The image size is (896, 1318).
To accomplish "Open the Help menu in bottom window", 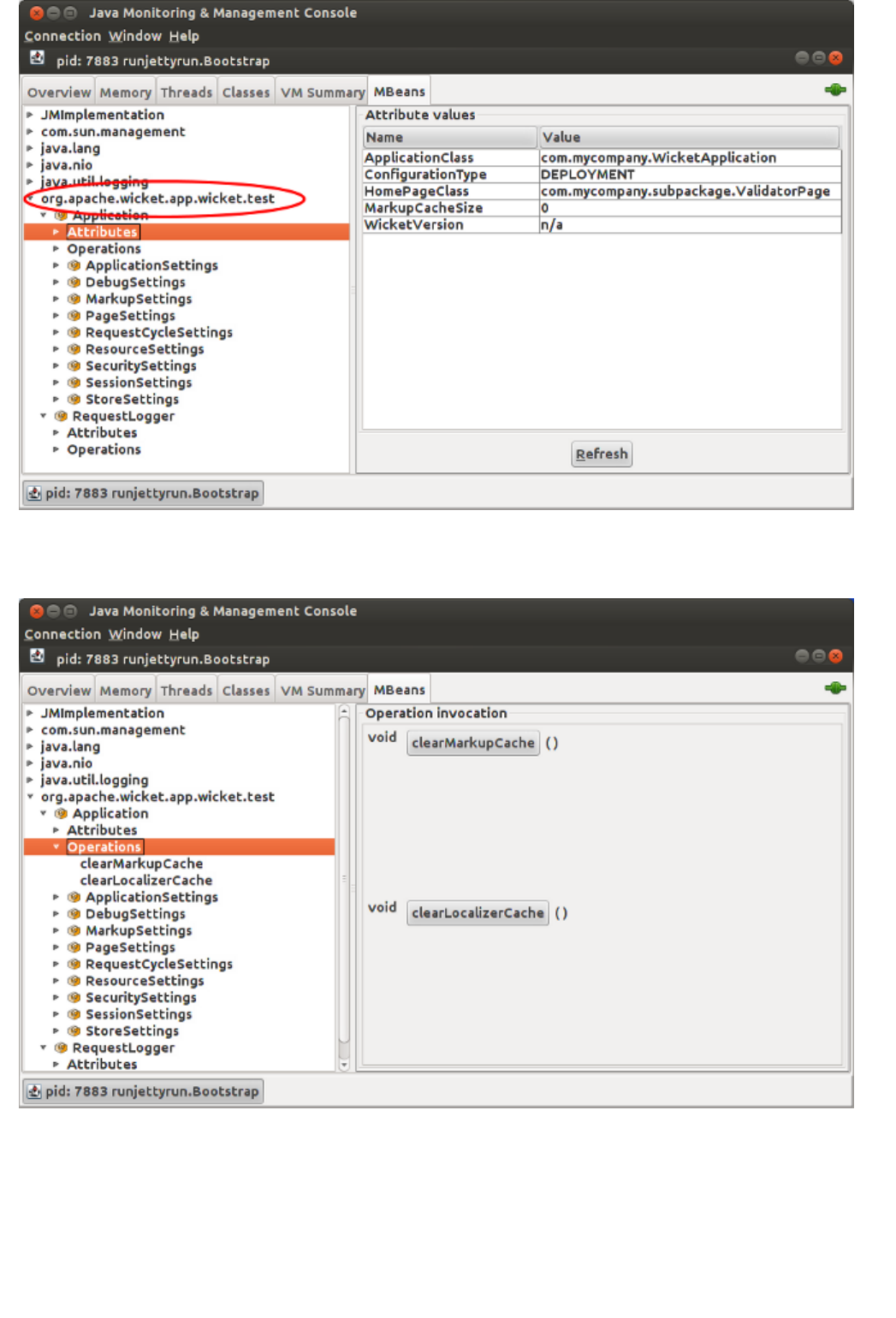I will click(184, 634).
